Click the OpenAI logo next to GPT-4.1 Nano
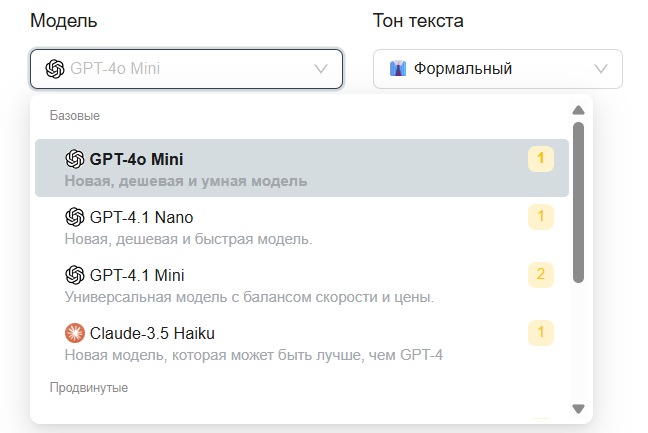 pos(75,217)
